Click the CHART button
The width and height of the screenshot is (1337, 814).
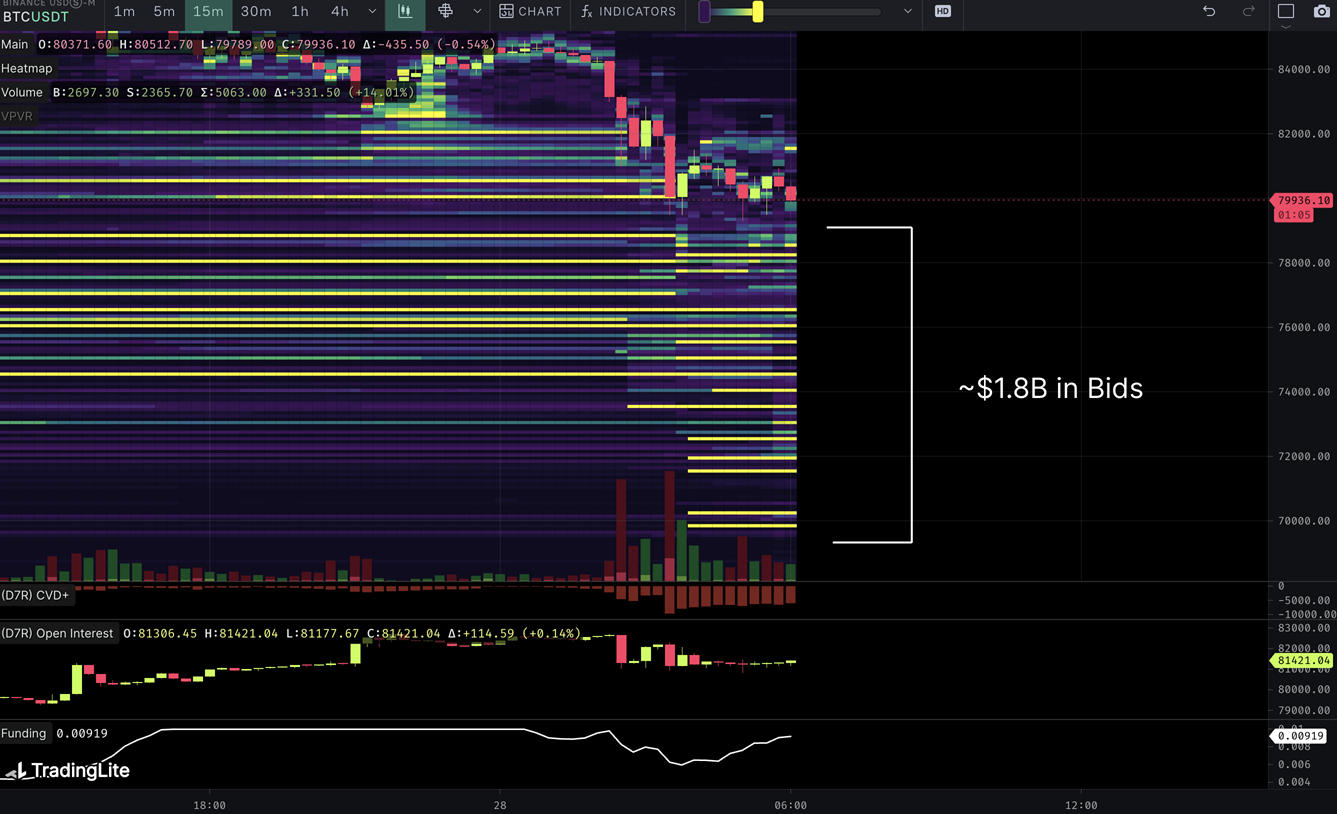click(530, 12)
